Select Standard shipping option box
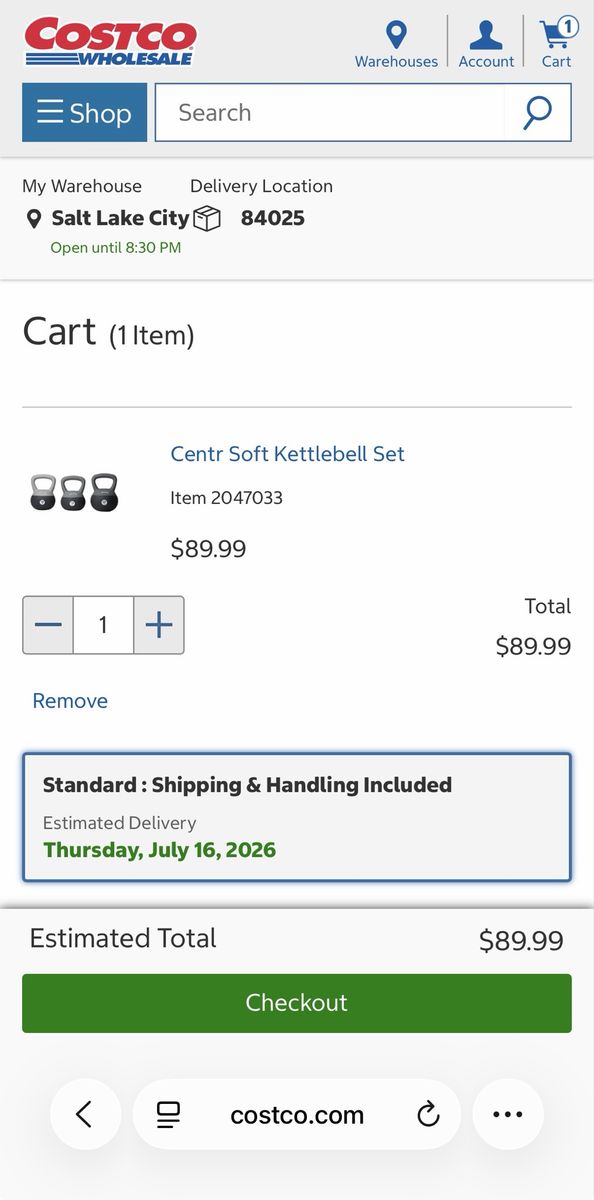Viewport: 594px width, 1200px height. (x=297, y=817)
